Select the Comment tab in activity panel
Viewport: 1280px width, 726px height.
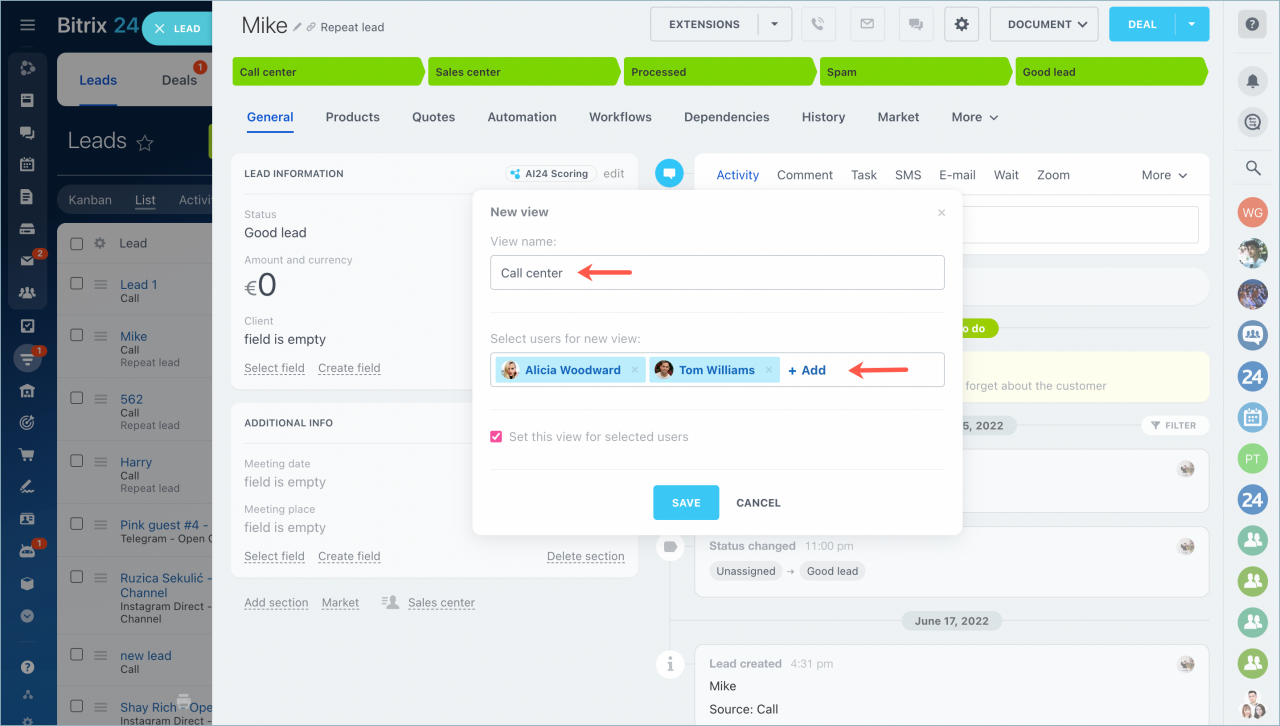(x=805, y=175)
